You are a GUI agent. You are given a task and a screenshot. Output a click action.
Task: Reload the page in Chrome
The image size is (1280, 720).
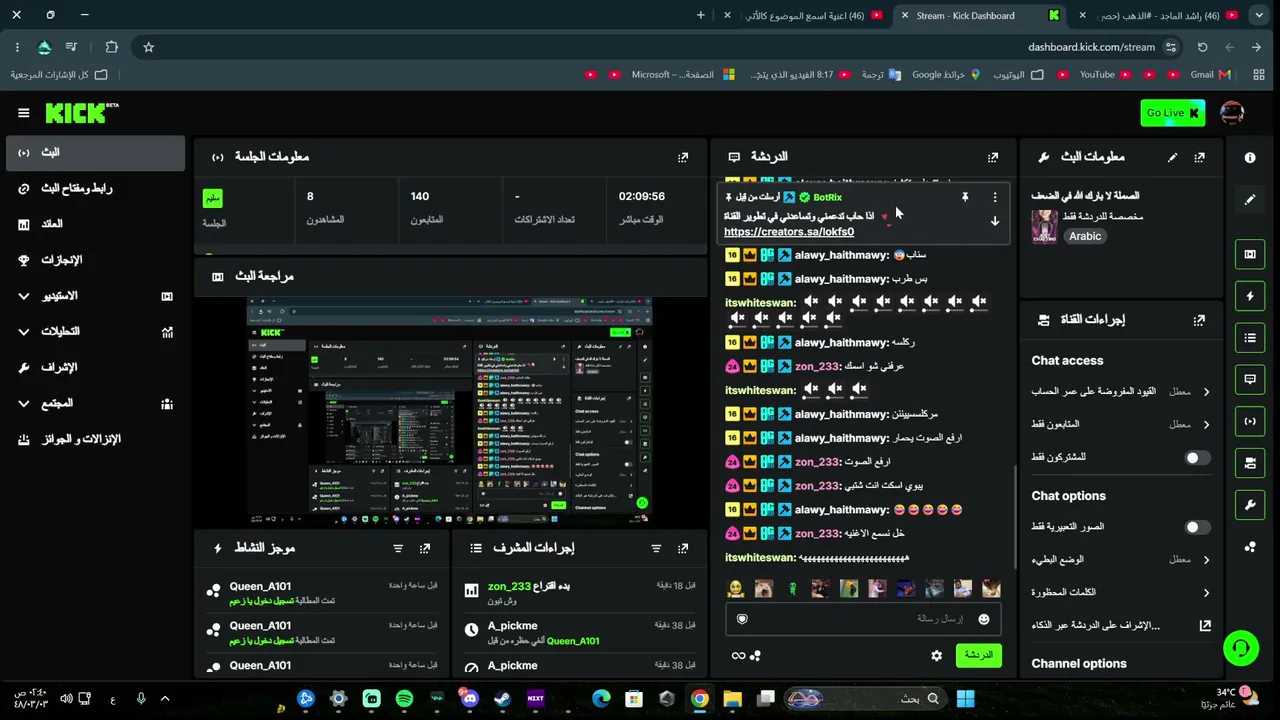[x=1202, y=47]
